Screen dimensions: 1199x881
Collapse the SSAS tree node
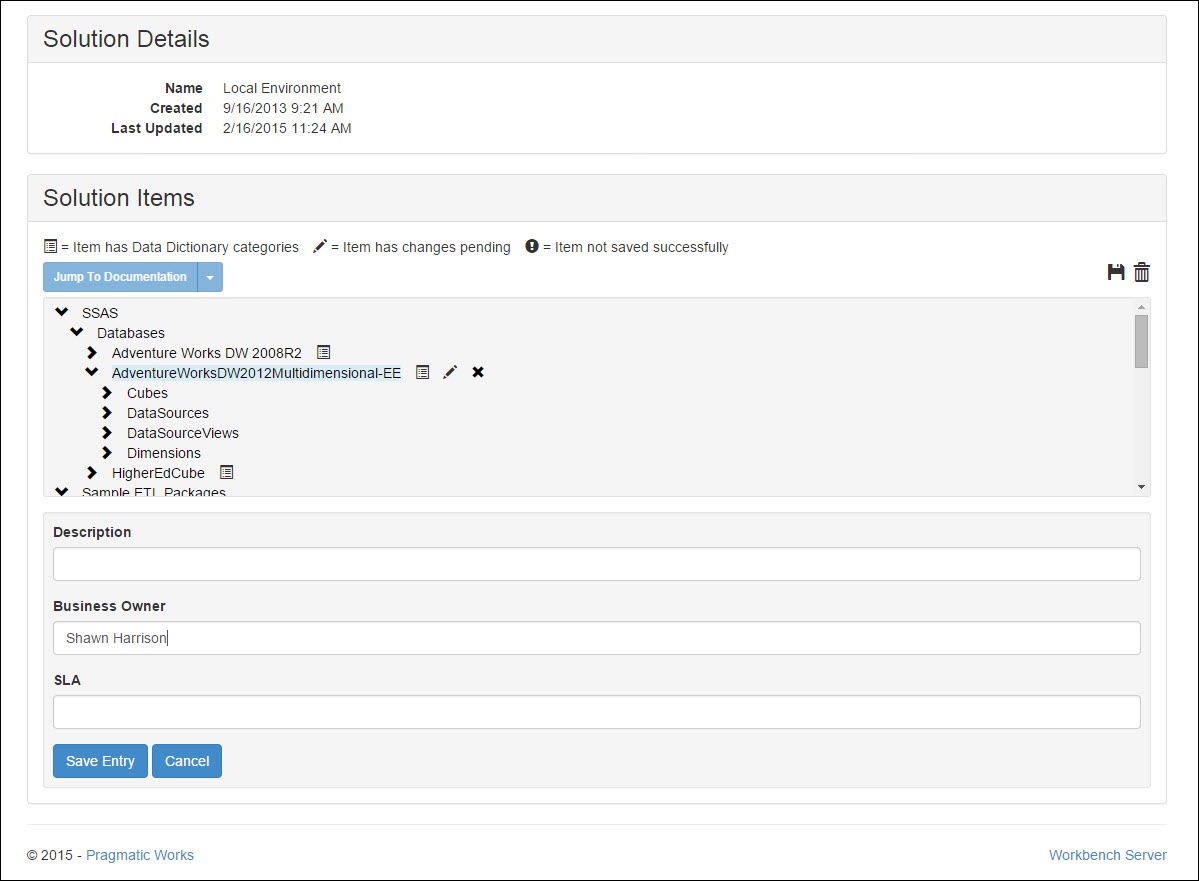(x=61, y=312)
